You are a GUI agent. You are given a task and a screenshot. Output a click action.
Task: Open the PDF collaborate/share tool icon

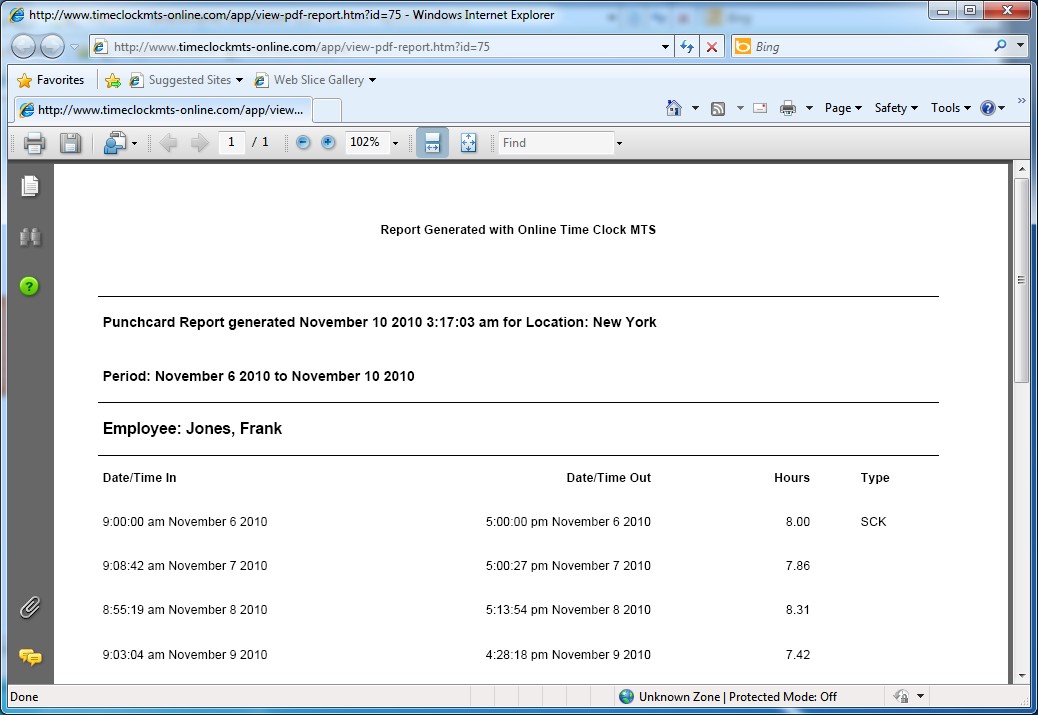[x=115, y=142]
